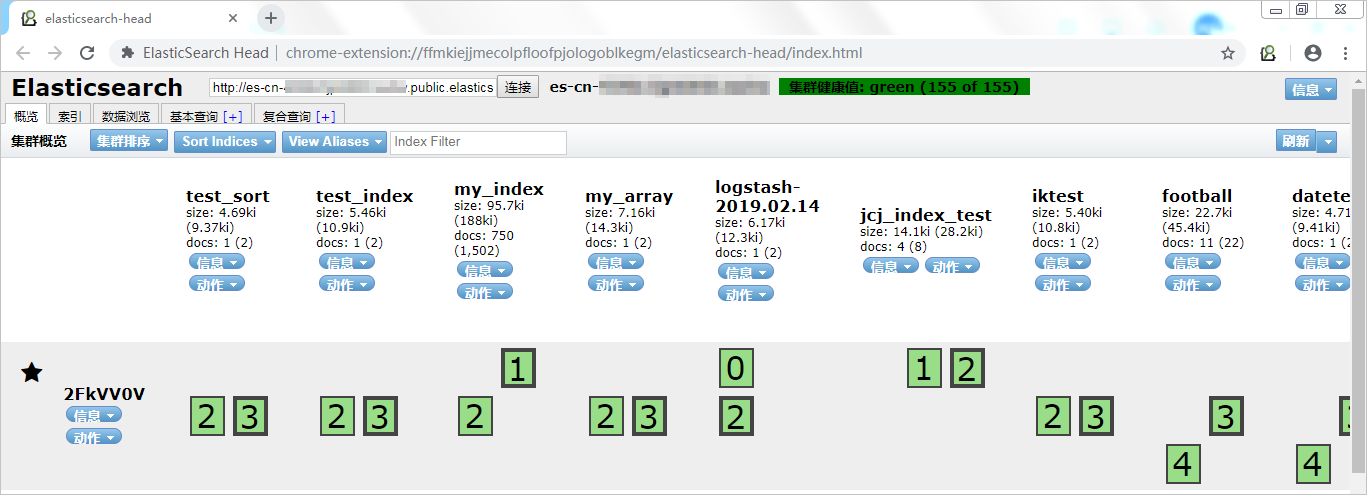The height and width of the screenshot is (495, 1367).
Task: Click the 连接 connect button
Action: (518, 88)
